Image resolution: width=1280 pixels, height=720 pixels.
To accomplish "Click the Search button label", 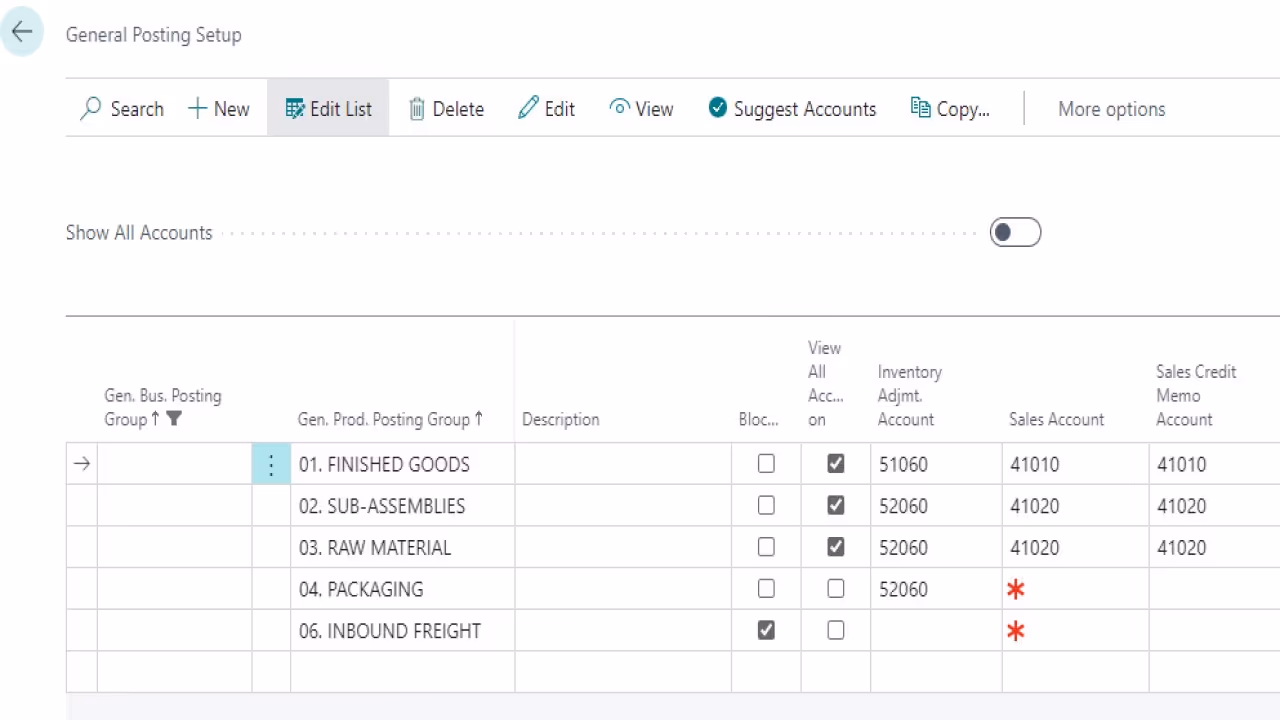I will click(137, 109).
